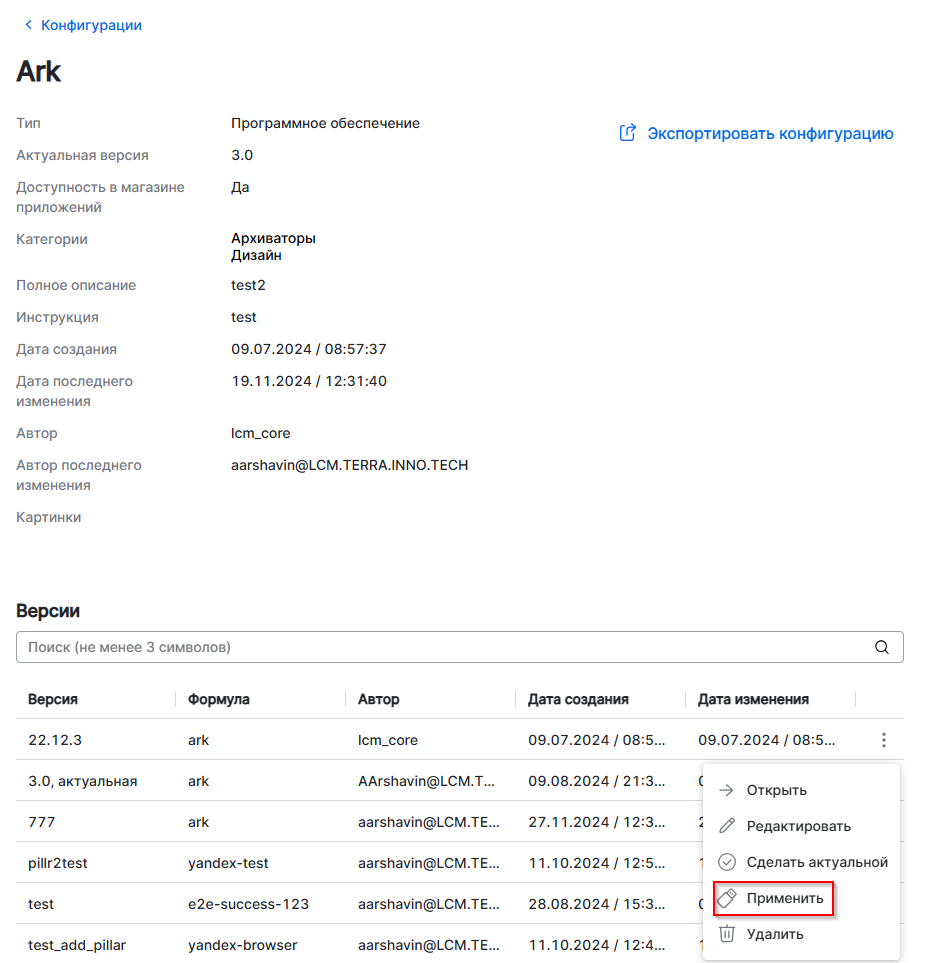Focus the versions search input field

(x=440, y=647)
